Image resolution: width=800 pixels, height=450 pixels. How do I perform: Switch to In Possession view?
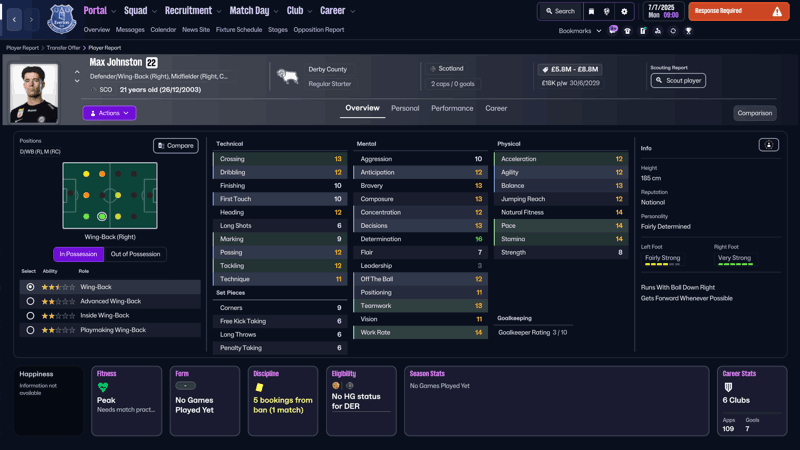pyautogui.click(x=78, y=254)
